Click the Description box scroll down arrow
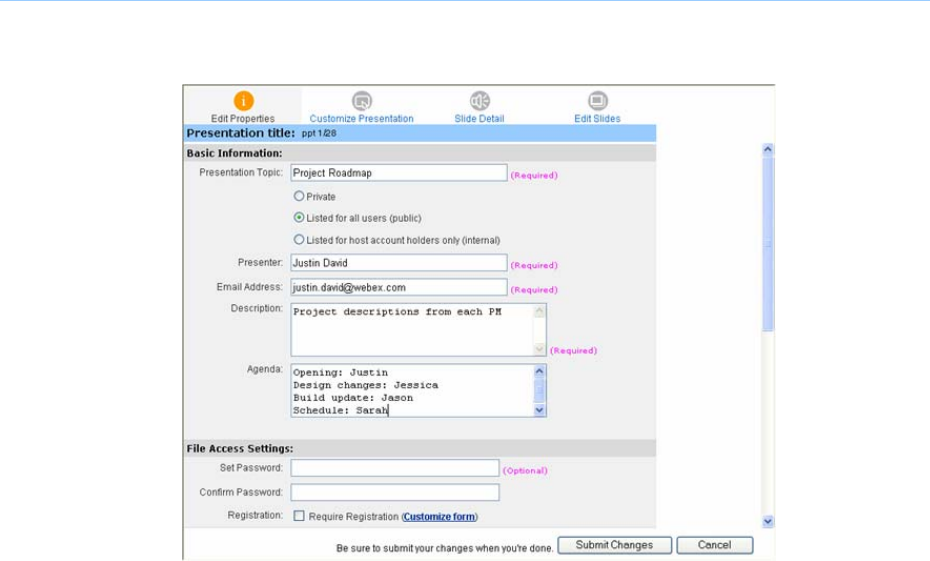The width and height of the screenshot is (930, 561). pyautogui.click(x=539, y=349)
